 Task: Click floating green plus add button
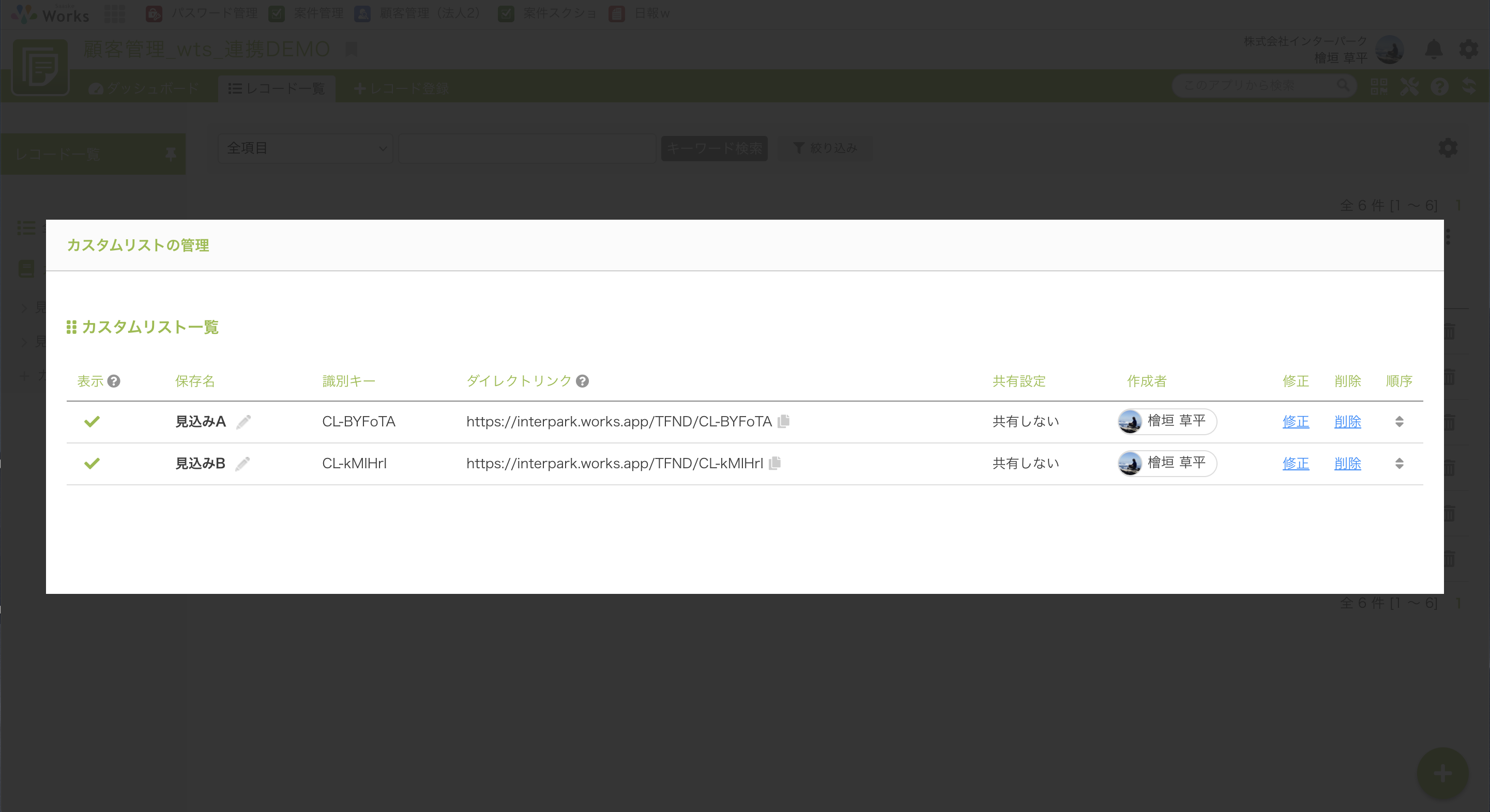(x=1442, y=773)
